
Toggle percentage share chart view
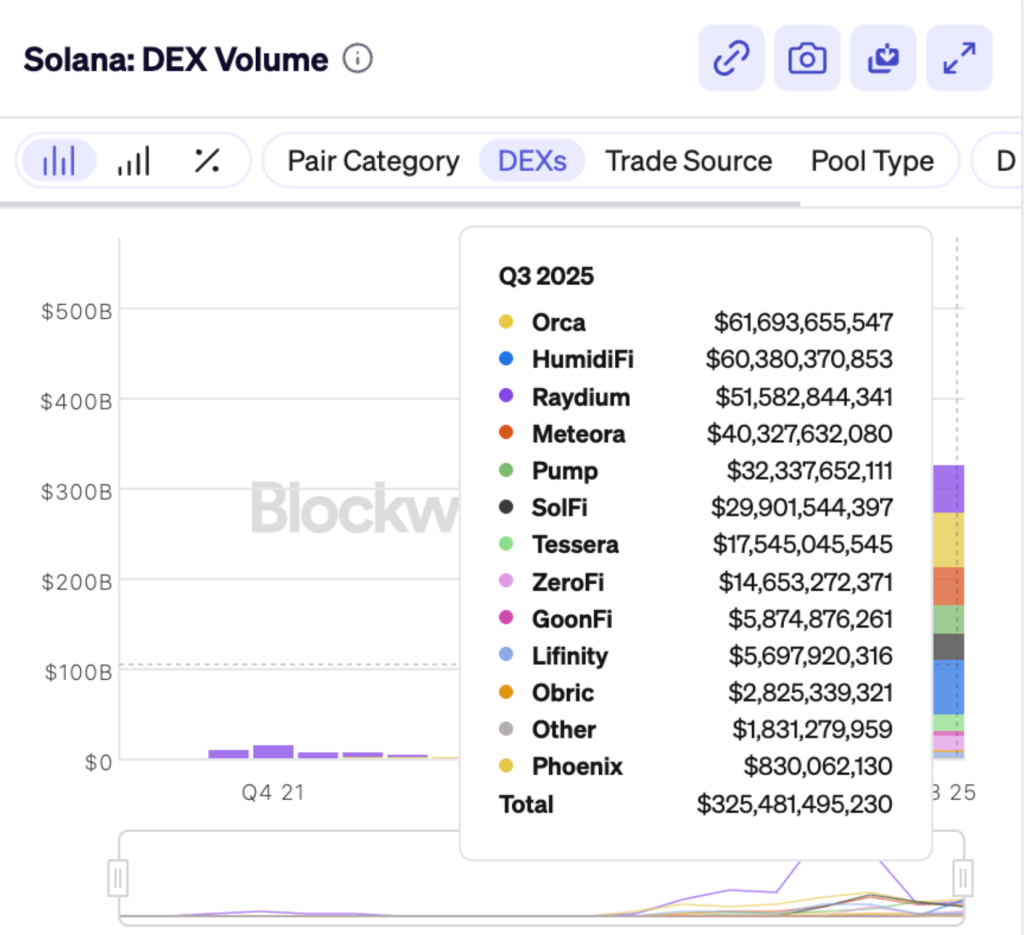coord(207,161)
